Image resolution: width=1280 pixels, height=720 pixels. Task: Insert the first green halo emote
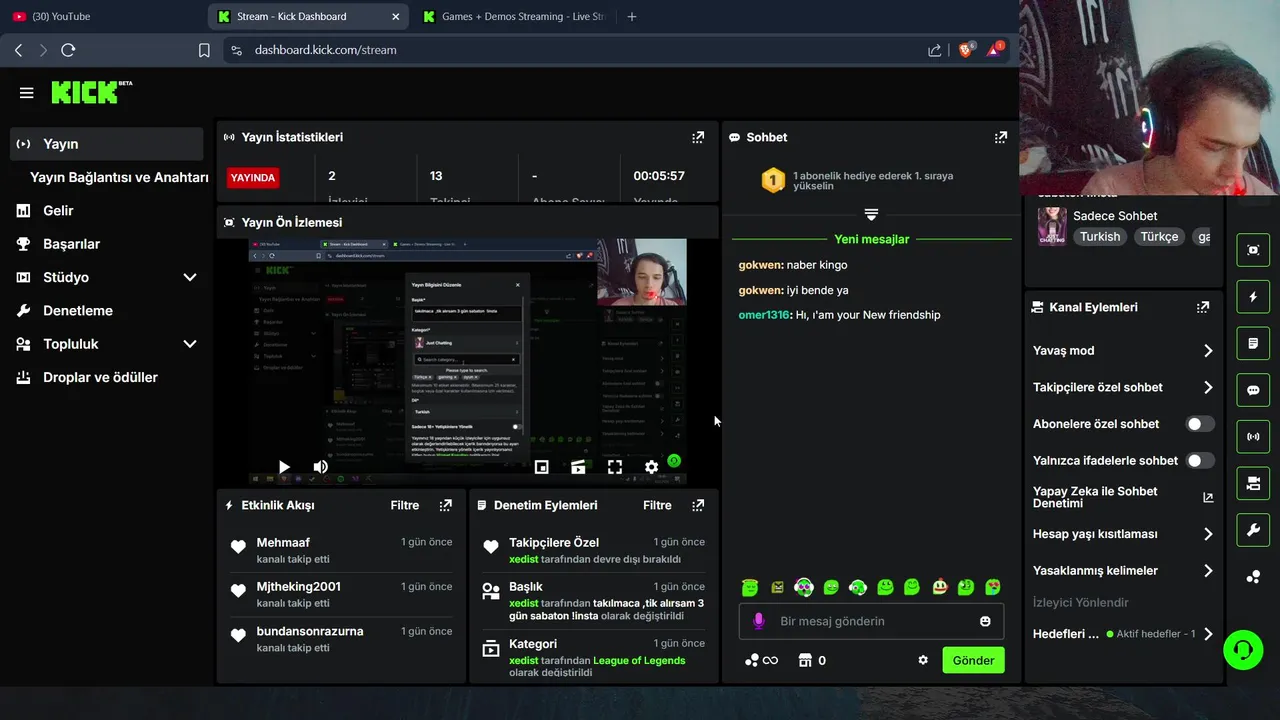pos(750,587)
